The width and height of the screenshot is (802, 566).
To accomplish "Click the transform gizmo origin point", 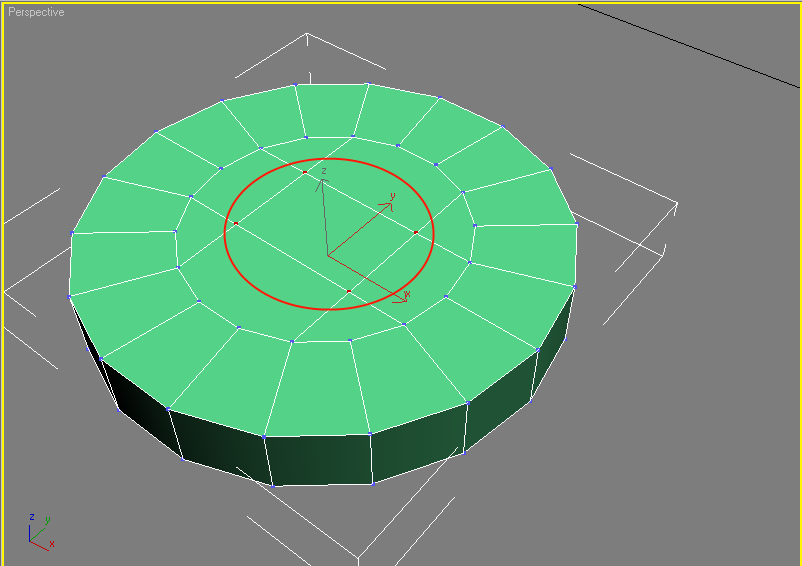I will (x=328, y=255).
